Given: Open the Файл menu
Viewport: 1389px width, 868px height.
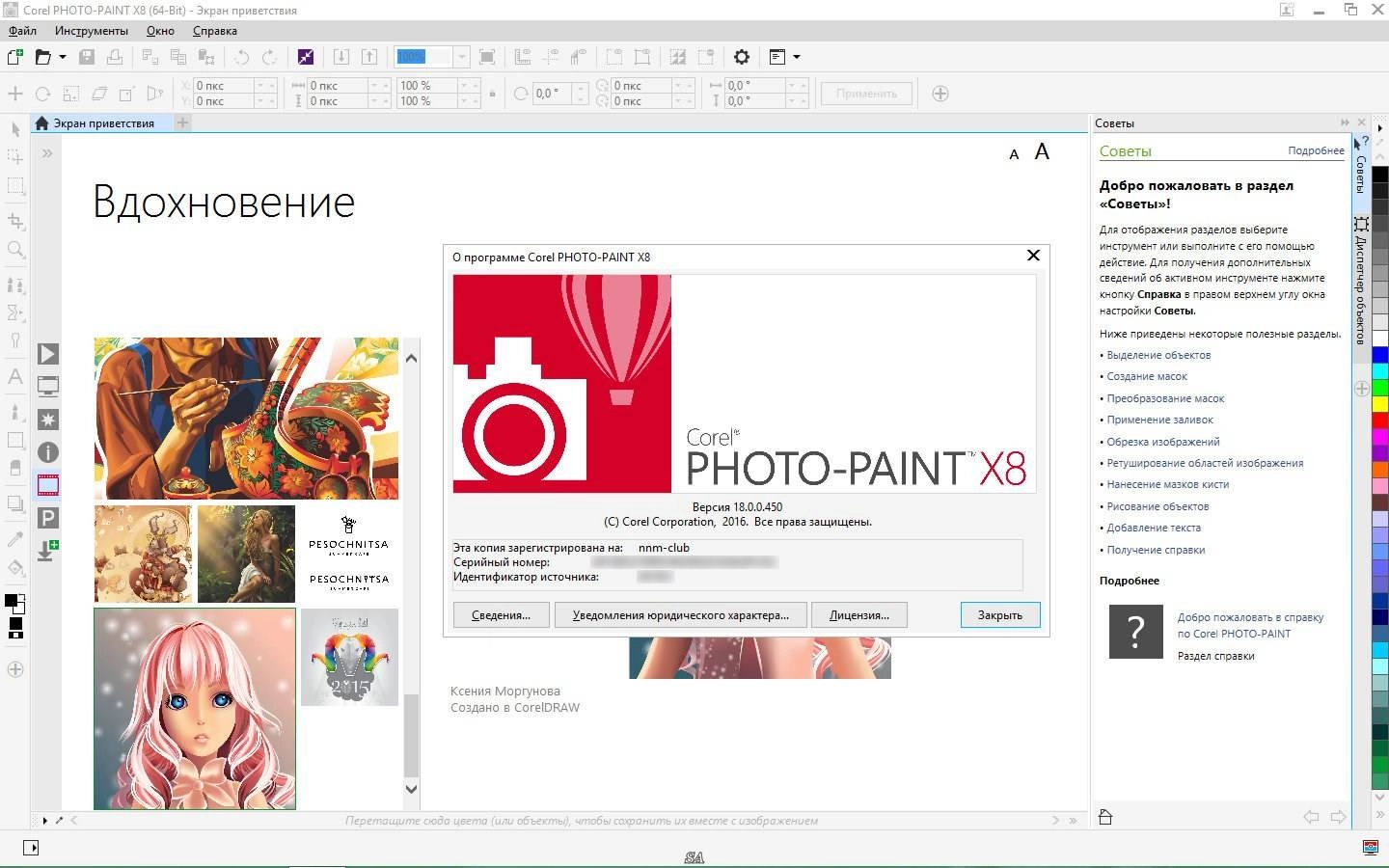Looking at the screenshot, I should click(x=22, y=31).
